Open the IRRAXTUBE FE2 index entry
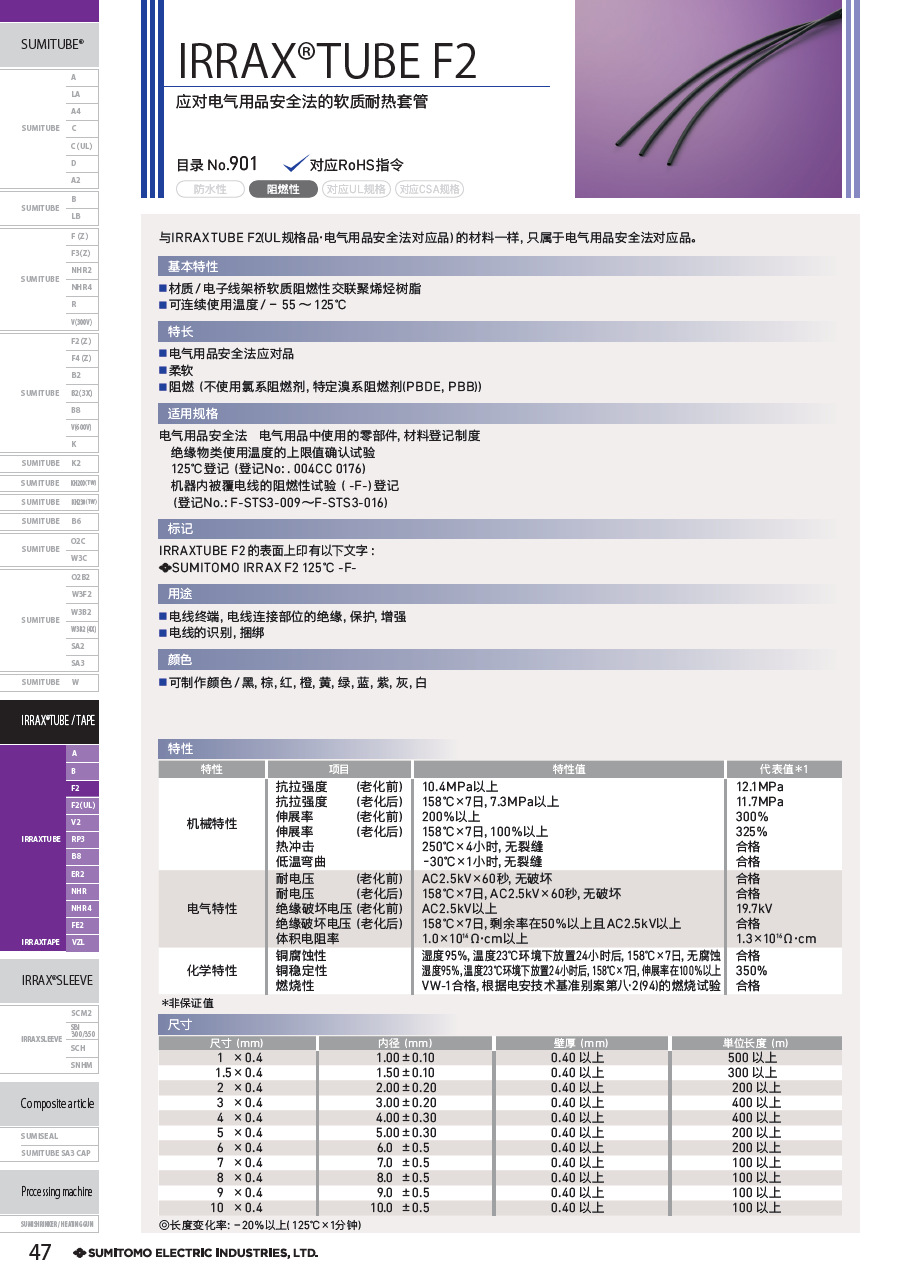The image size is (902, 1275). [x=83, y=925]
